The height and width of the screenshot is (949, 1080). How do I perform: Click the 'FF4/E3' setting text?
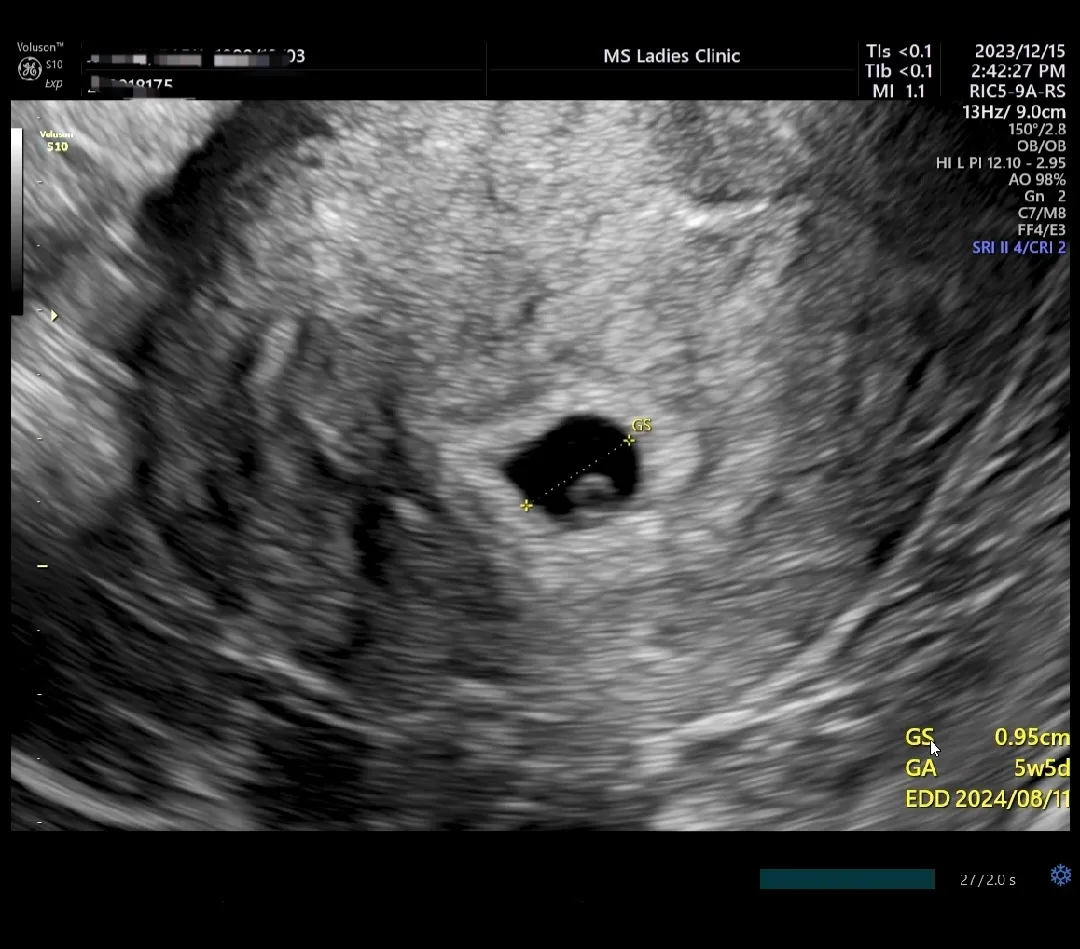point(1041,230)
